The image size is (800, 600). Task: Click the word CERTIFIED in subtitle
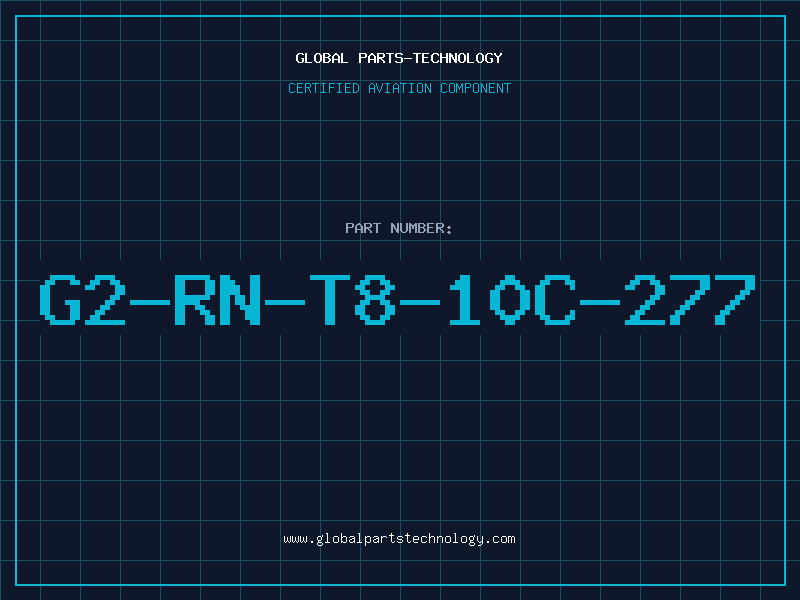click(x=323, y=88)
